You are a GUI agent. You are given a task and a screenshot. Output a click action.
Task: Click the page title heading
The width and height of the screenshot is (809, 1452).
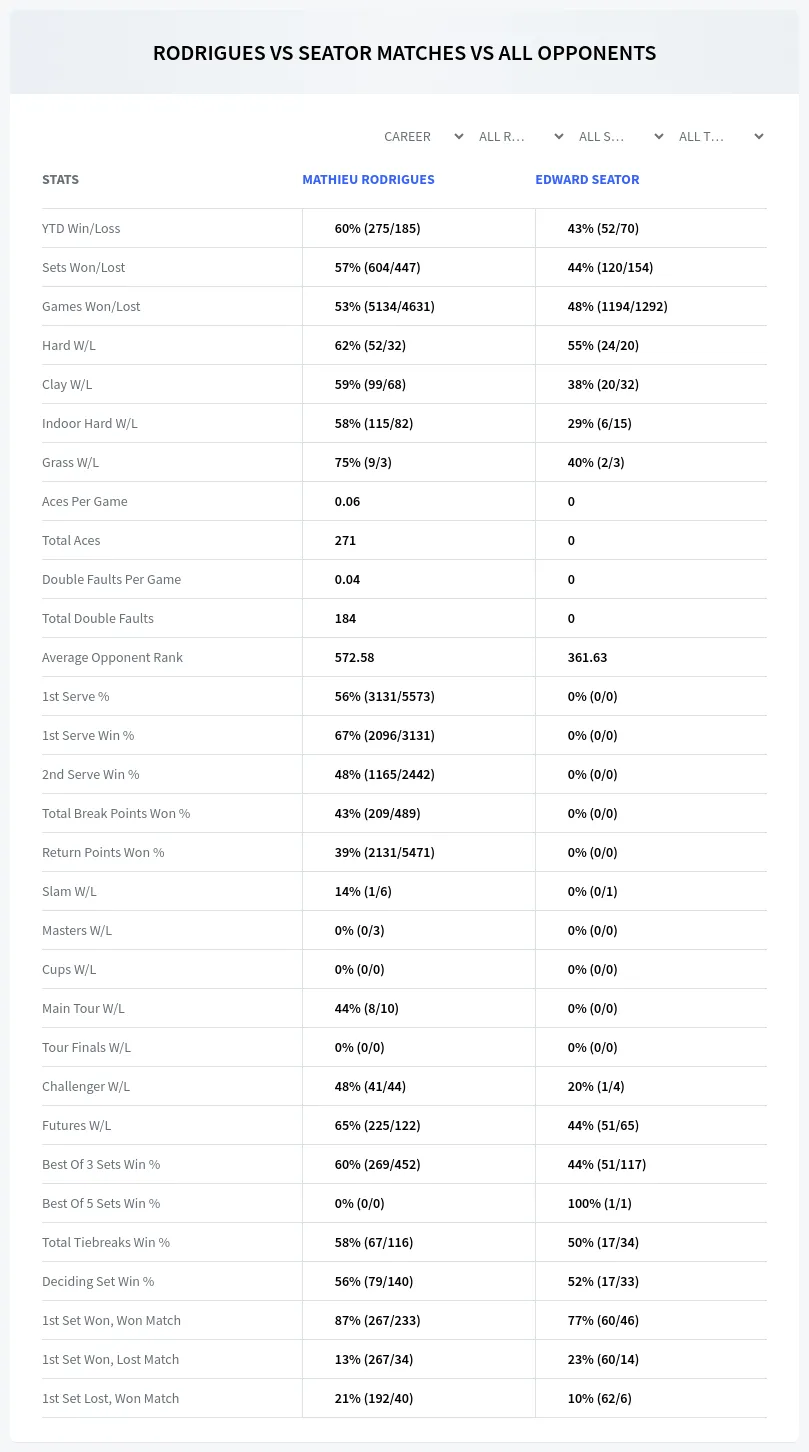click(404, 53)
